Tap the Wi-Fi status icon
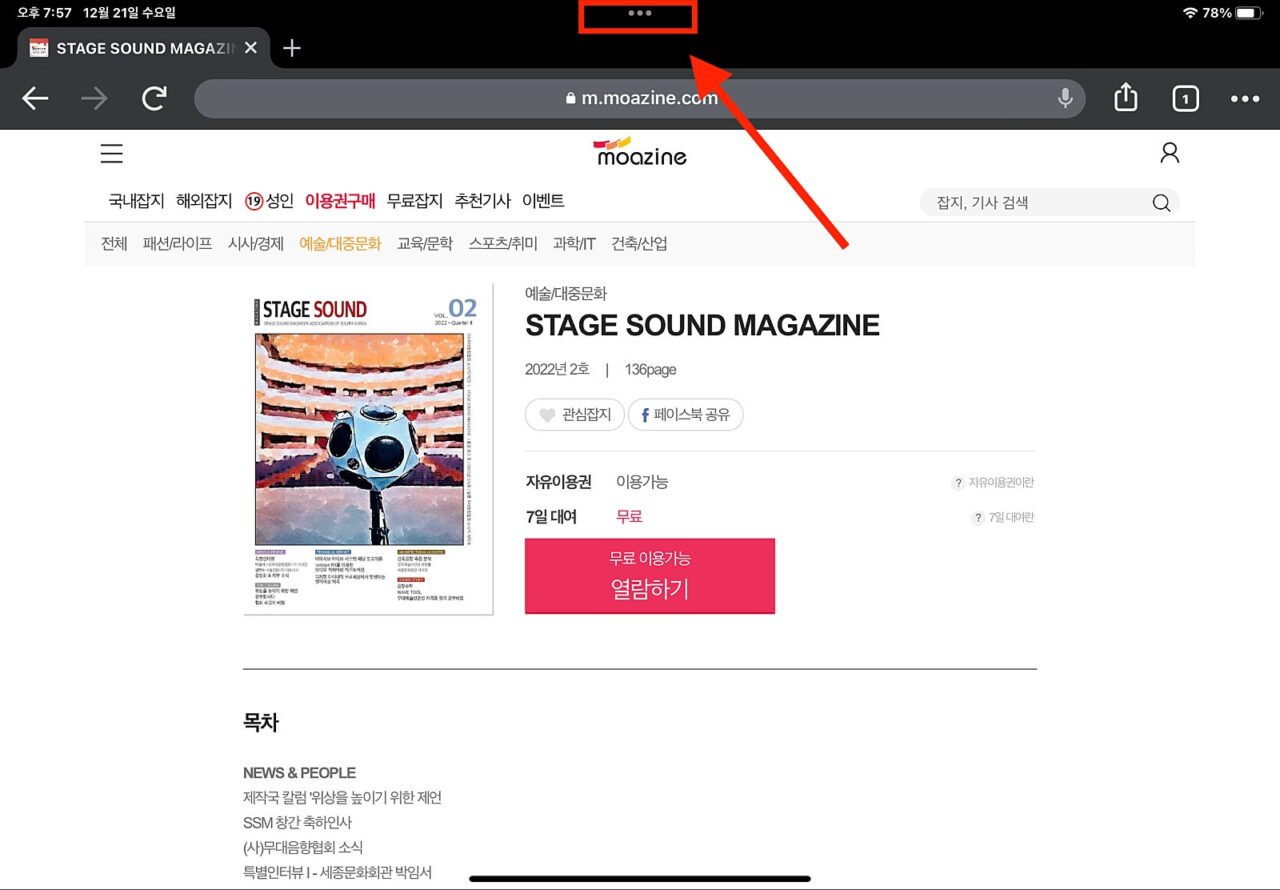The image size is (1280, 890). 1190,13
